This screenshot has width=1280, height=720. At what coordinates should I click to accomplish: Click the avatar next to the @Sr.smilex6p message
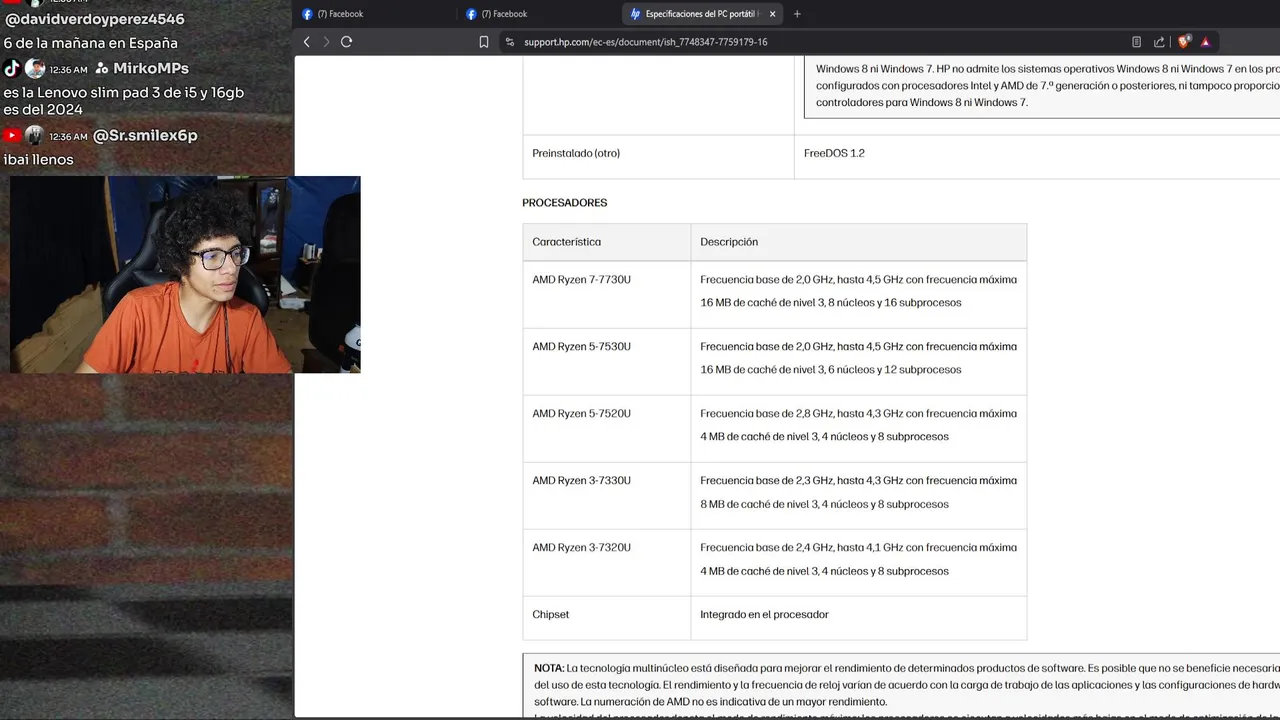(34, 135)
